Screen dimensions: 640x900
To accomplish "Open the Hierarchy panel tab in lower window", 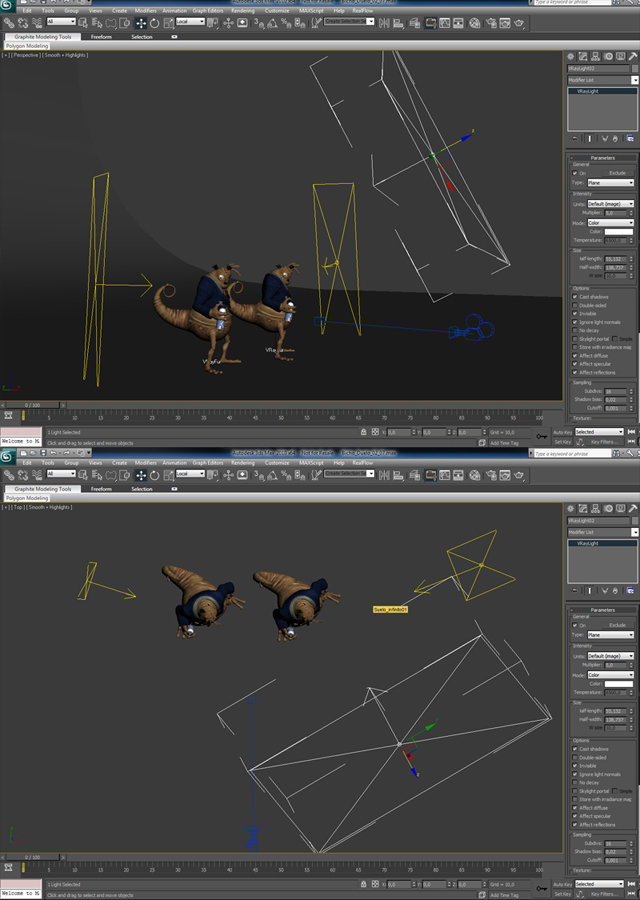I will [x=596, y=508].
